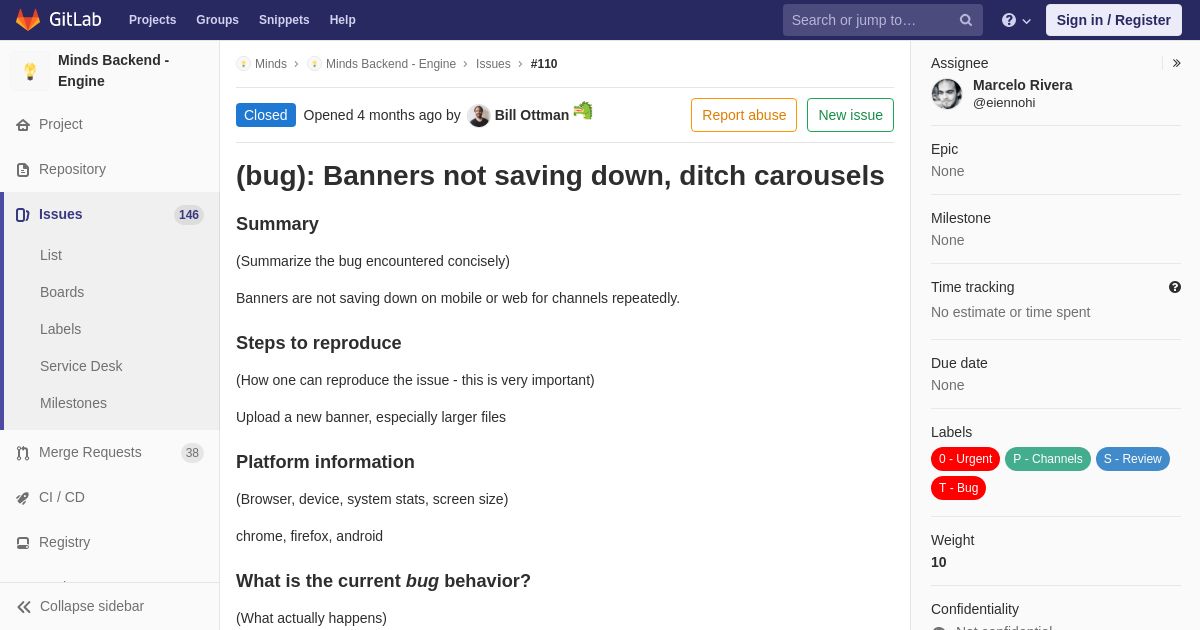Open the issues List submenu item
This screenshot has height=630, width=1200.
[x=51, y=255]
